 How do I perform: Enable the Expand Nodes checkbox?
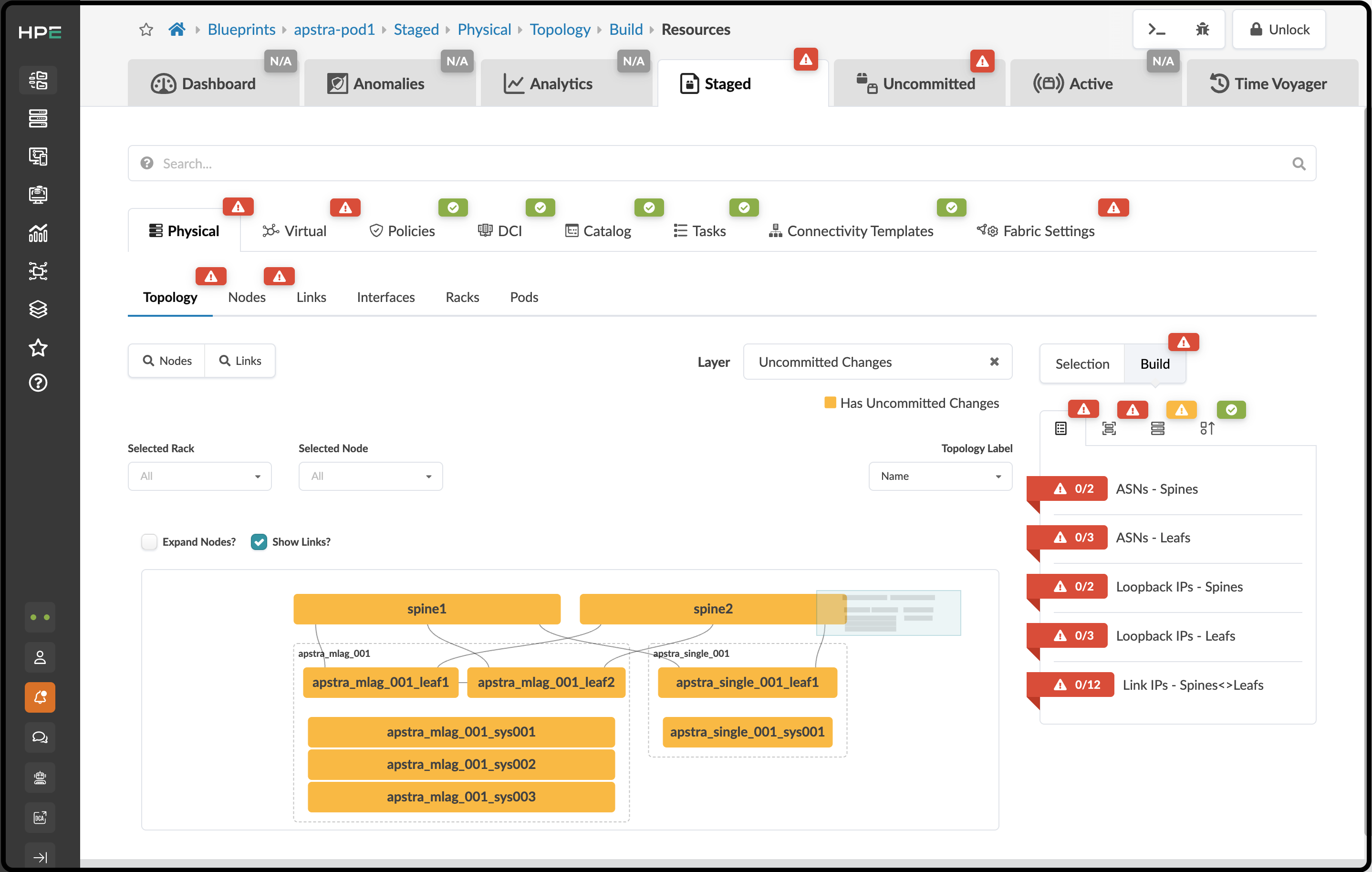pos(149,541)
